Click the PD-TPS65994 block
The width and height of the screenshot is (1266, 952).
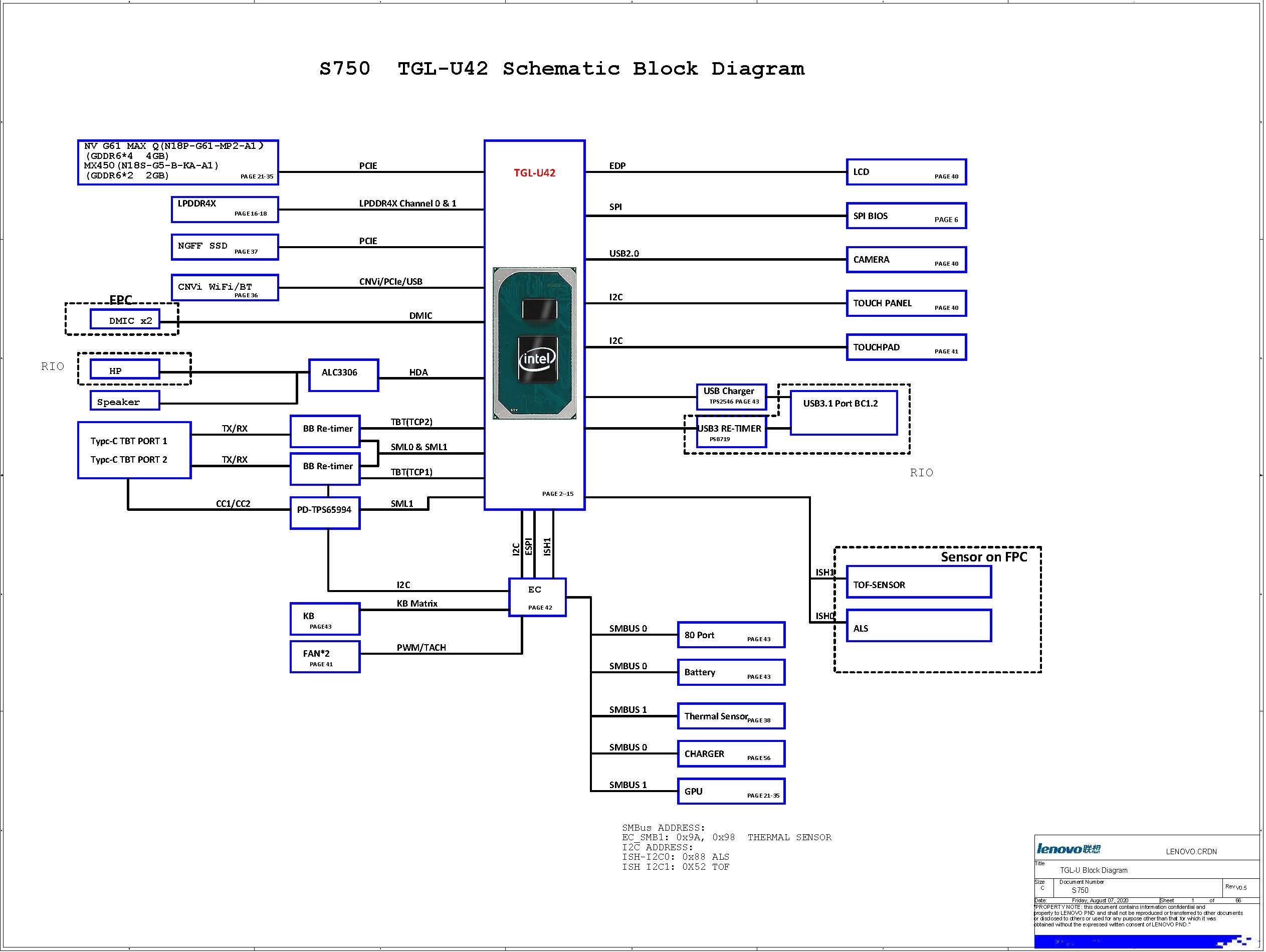point(325,513)
